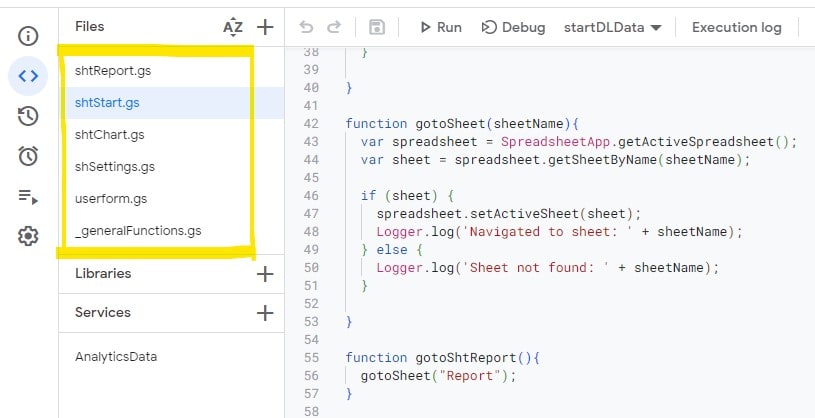Open the project history icon
This screenshot has height=418, width=815.
[28, 116]
